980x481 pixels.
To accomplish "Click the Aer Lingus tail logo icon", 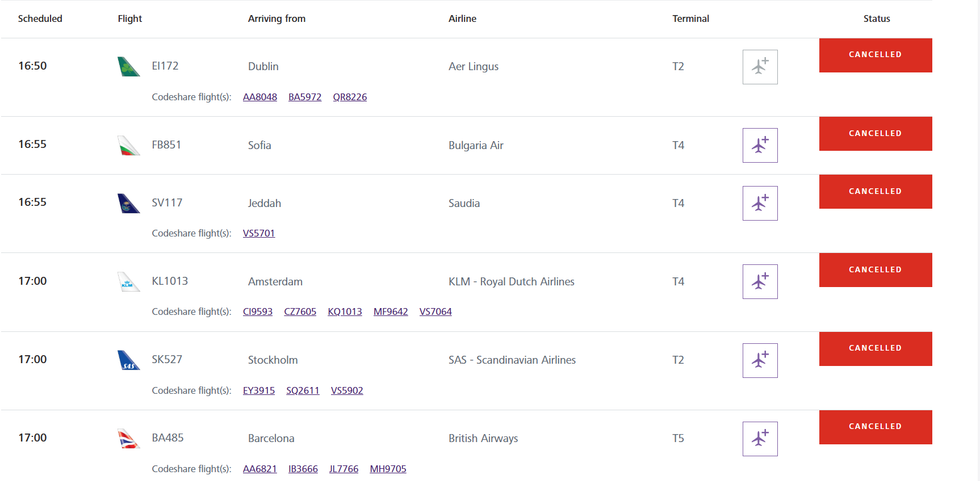I will coord(129,67).
